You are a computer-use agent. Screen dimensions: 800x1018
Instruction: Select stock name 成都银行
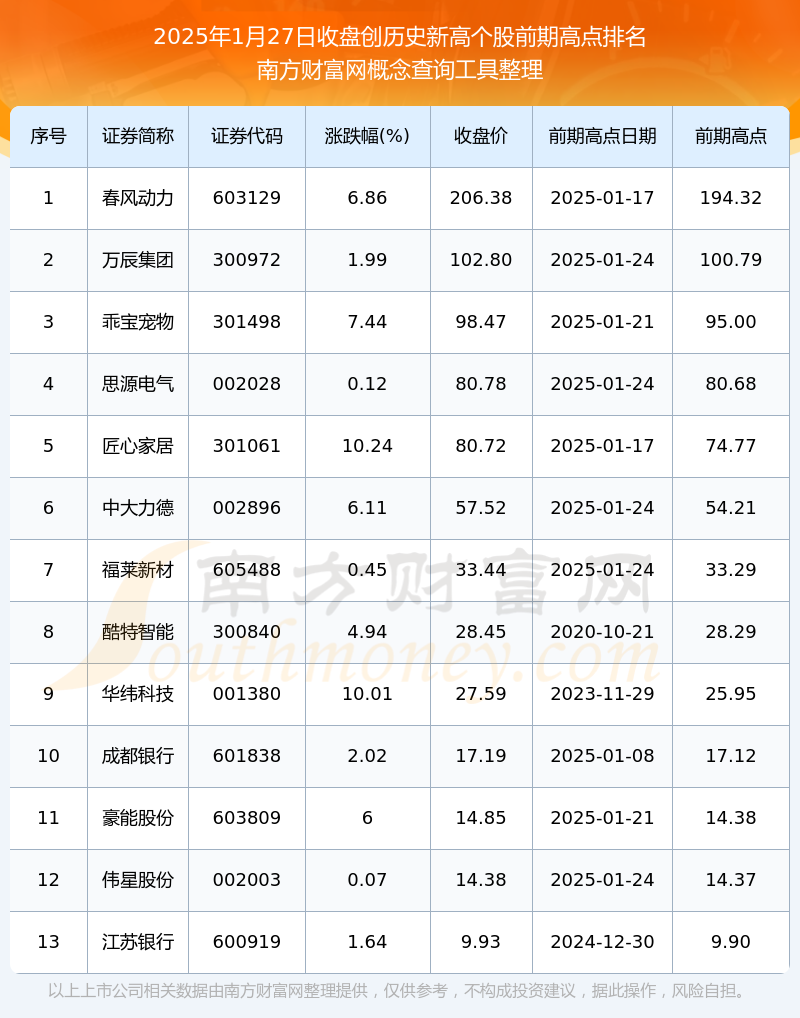(x=138, y=756)
